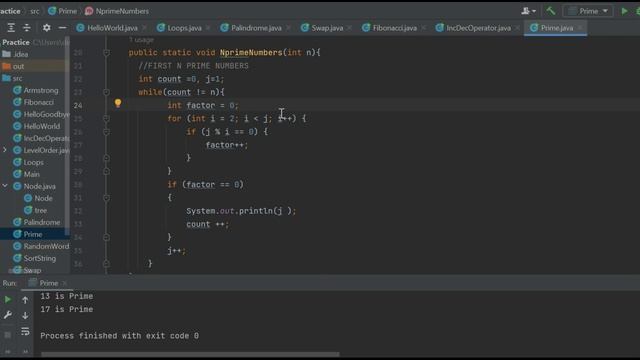640x360 pixels.
Task: Close the Palindrome.java tab
Action: [x=289, y=28]
